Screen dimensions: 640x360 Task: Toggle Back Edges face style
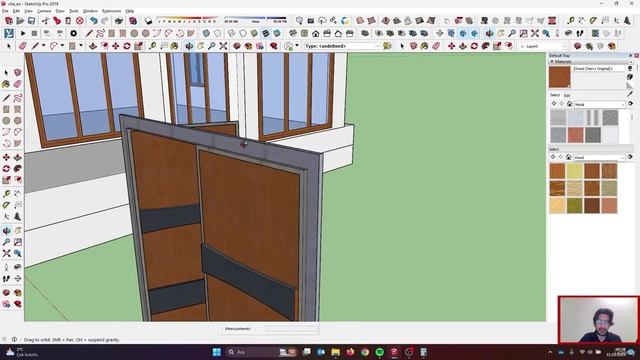(x=218, y=33)
